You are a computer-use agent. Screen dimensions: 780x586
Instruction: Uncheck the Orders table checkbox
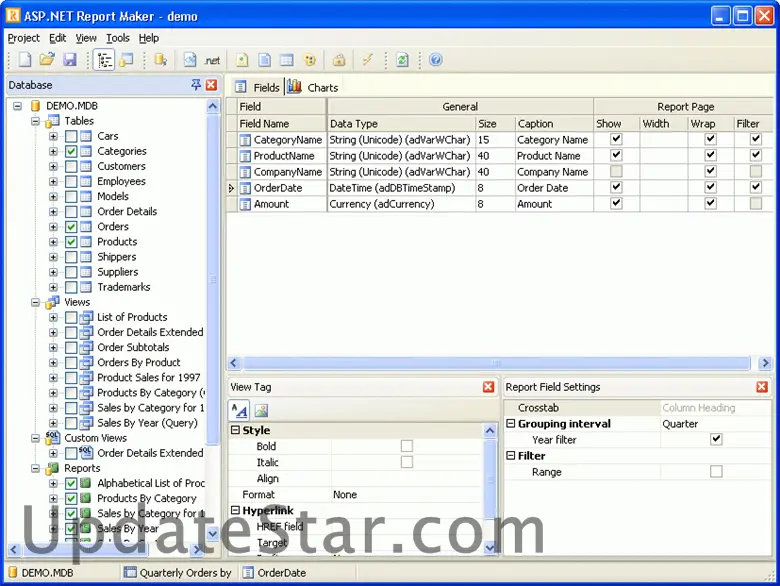[x=71, y=227]
